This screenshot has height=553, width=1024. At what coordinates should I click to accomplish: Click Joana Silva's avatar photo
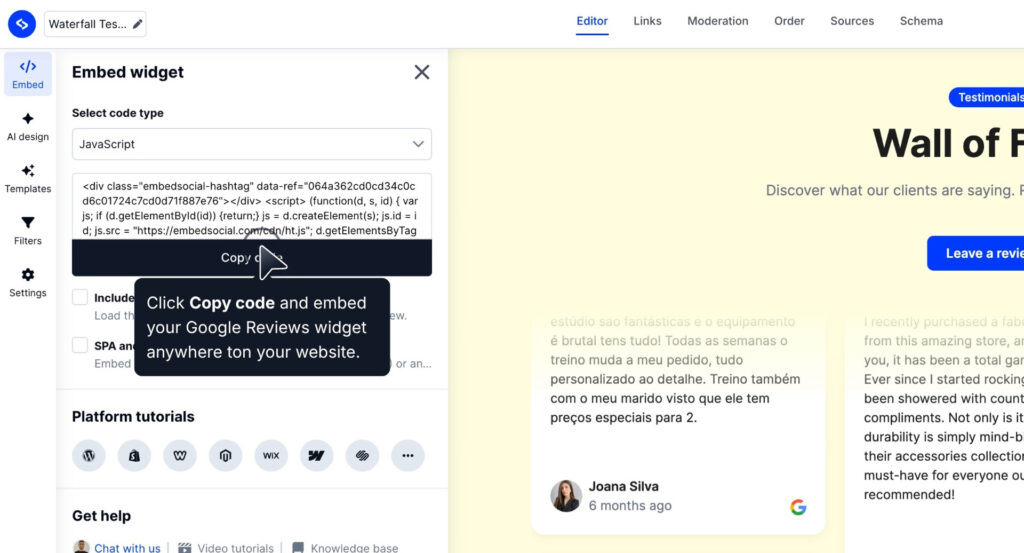tap(566, 496)
